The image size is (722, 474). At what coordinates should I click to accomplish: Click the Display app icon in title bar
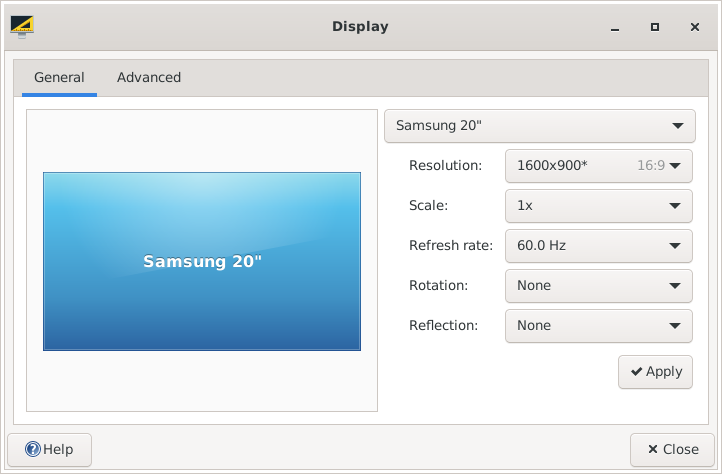tap(22, 27)
